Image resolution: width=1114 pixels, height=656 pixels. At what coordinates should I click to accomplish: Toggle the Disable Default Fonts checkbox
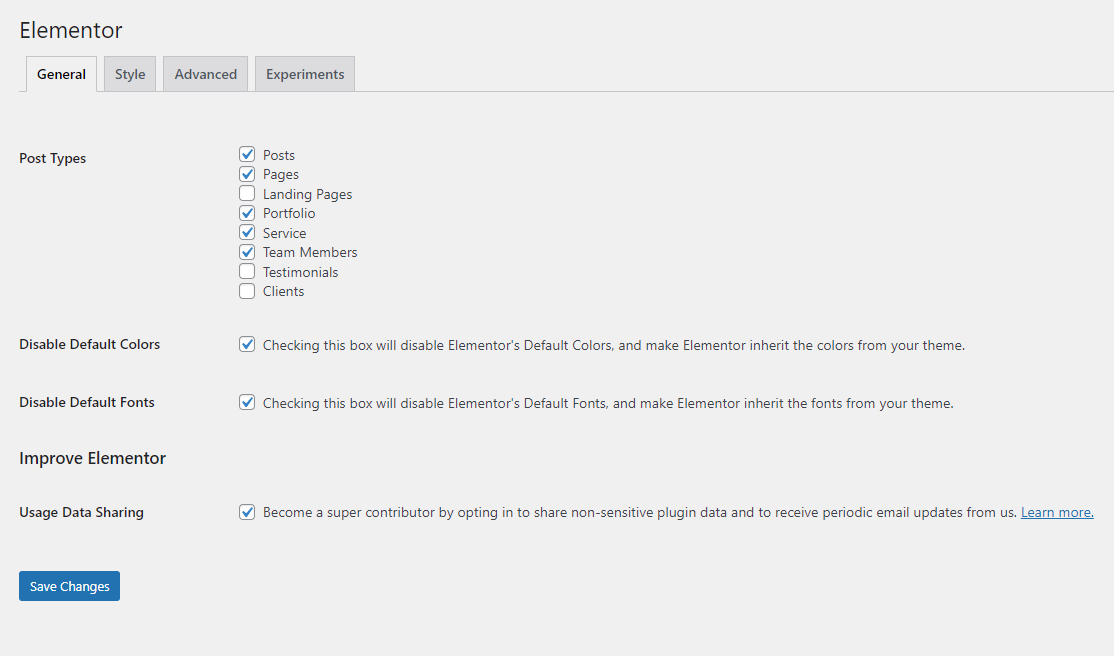[x=247, y=403]
